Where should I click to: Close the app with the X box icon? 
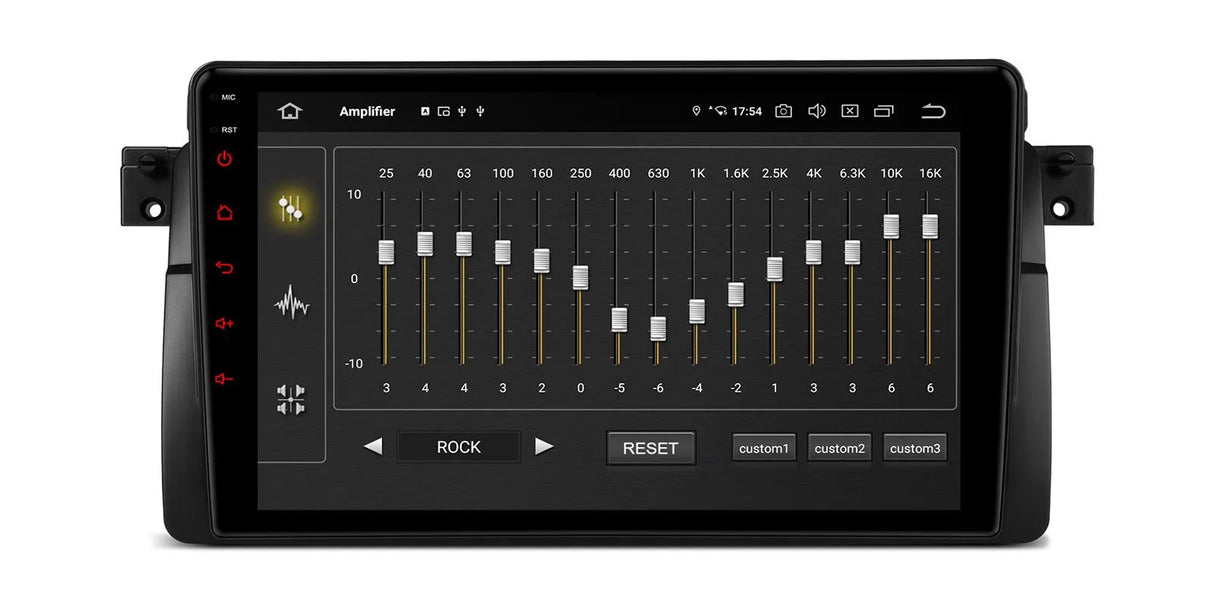point(850,111)
